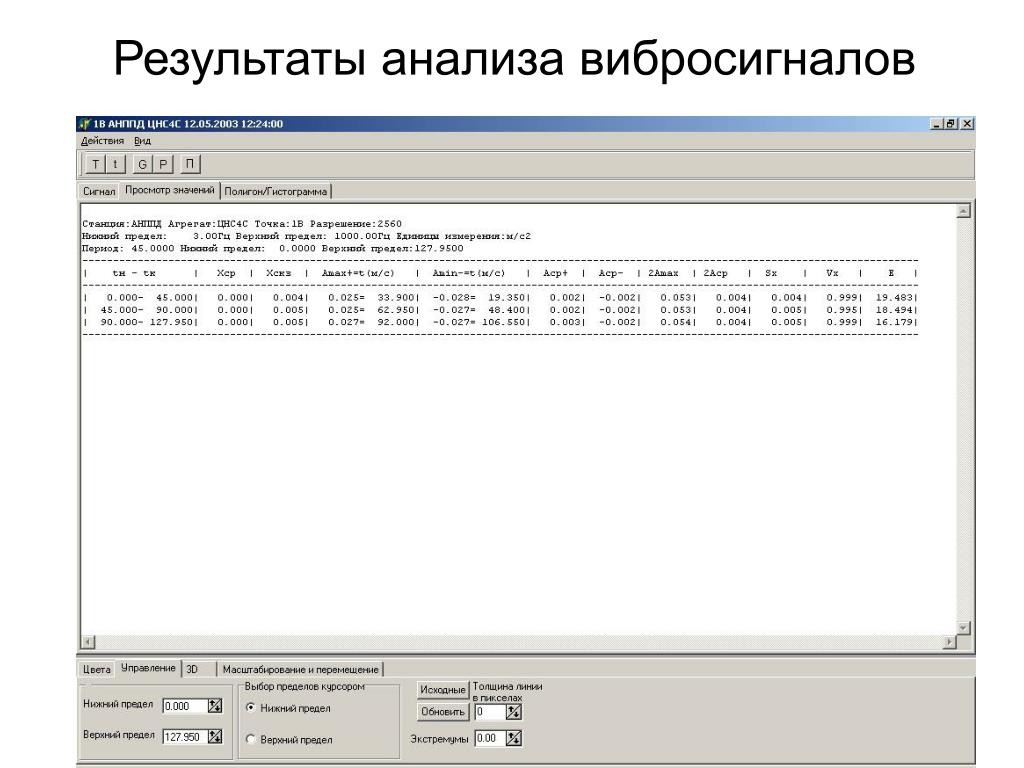This screenshot has height=768, width=1024.
Task: Select the Нижний предел radio button
Action: tap(250, 707)
